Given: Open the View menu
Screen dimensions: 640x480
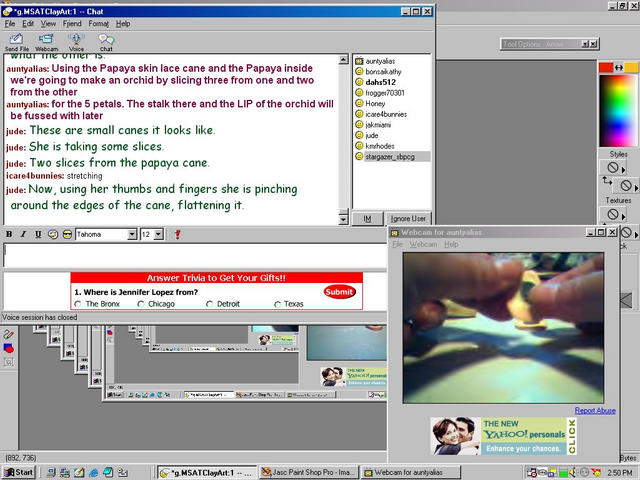Looking at the screenshot, I should click(48, 24).
